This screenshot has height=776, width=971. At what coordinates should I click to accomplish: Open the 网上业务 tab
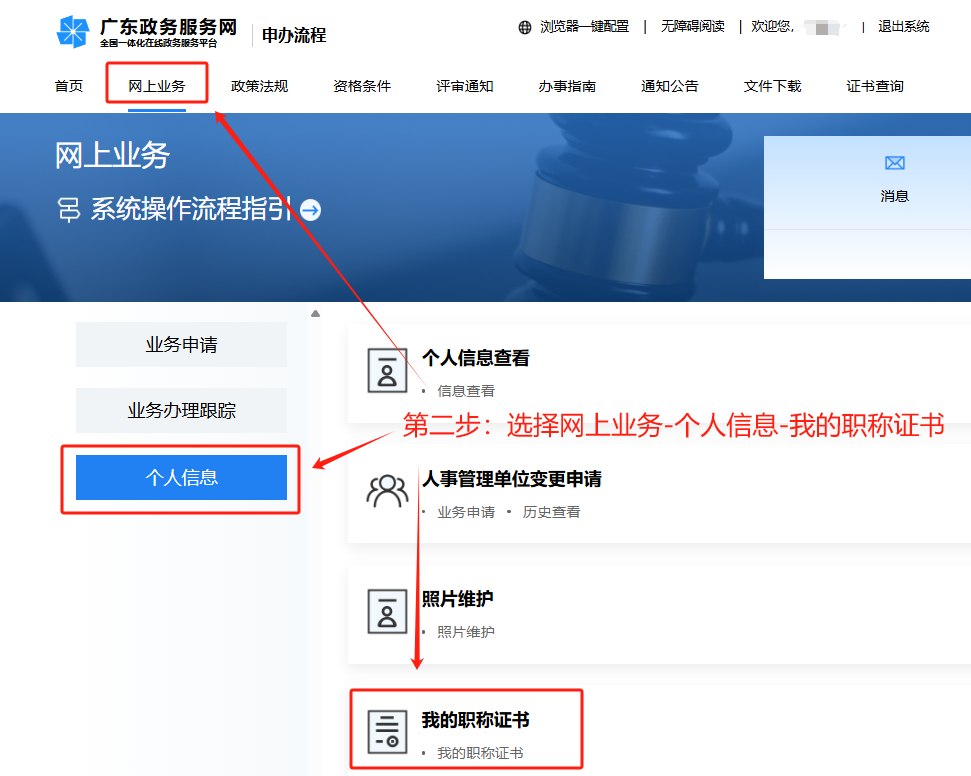157,86
